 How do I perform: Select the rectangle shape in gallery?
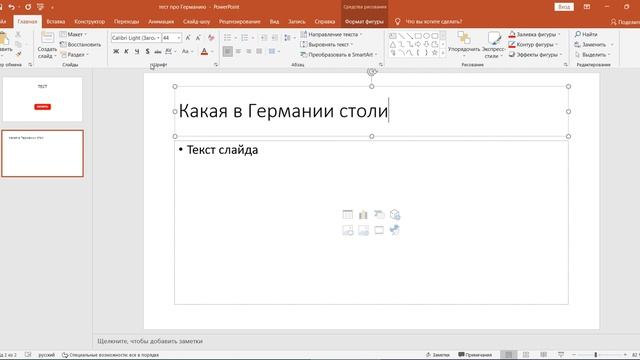[418, 36]
